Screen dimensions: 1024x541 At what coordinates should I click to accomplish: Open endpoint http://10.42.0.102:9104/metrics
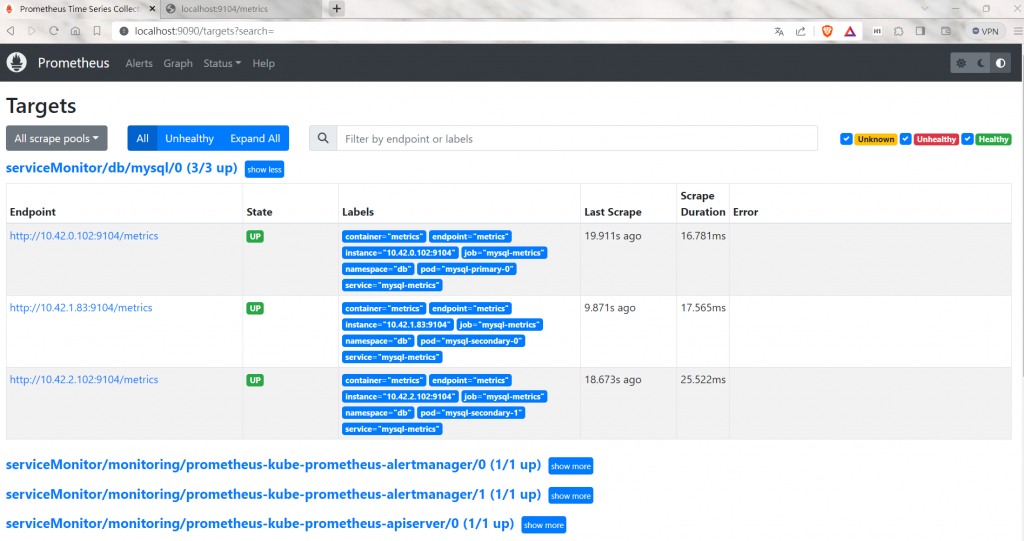tap(84, 236)
